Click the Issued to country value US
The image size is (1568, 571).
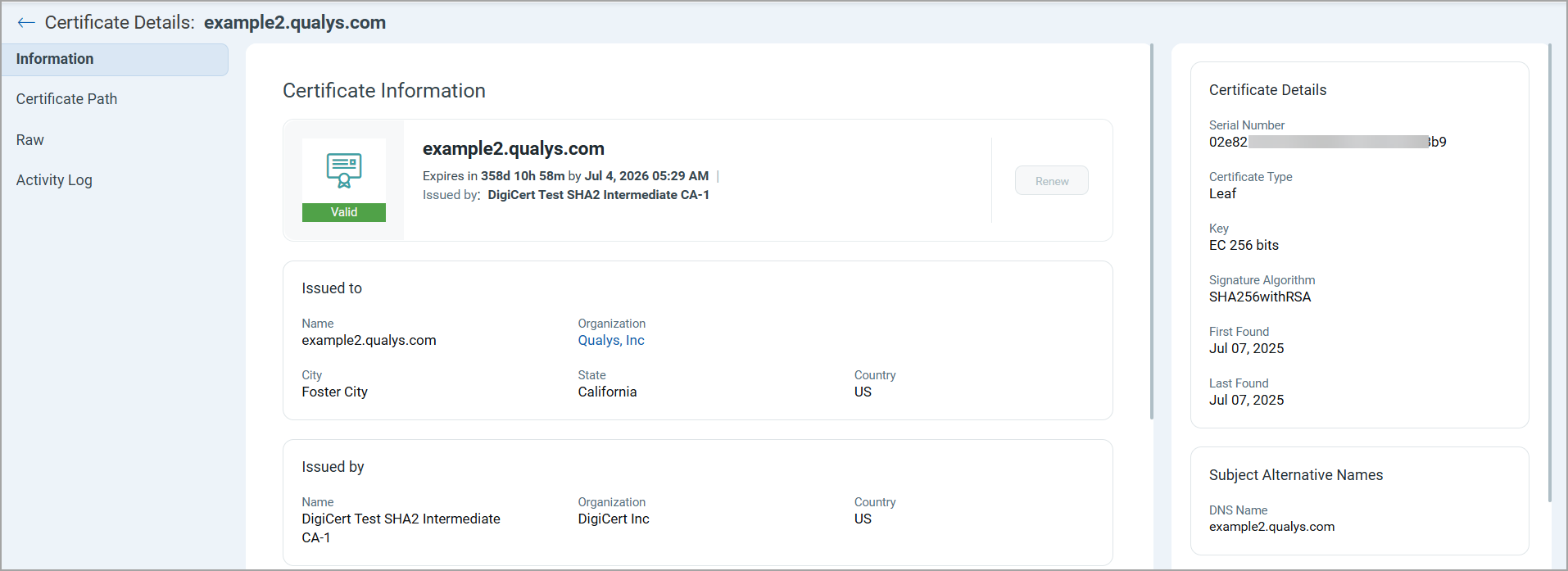[863, 392]
